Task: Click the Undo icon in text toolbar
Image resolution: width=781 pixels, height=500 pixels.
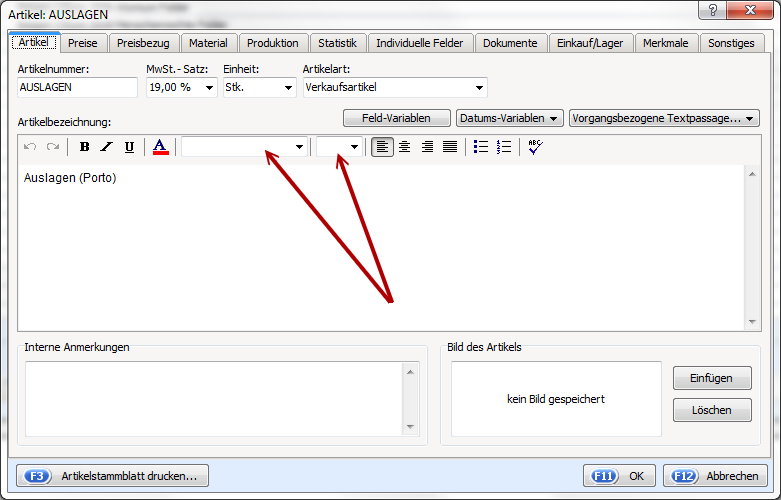Action: click(x=30, y=146)
